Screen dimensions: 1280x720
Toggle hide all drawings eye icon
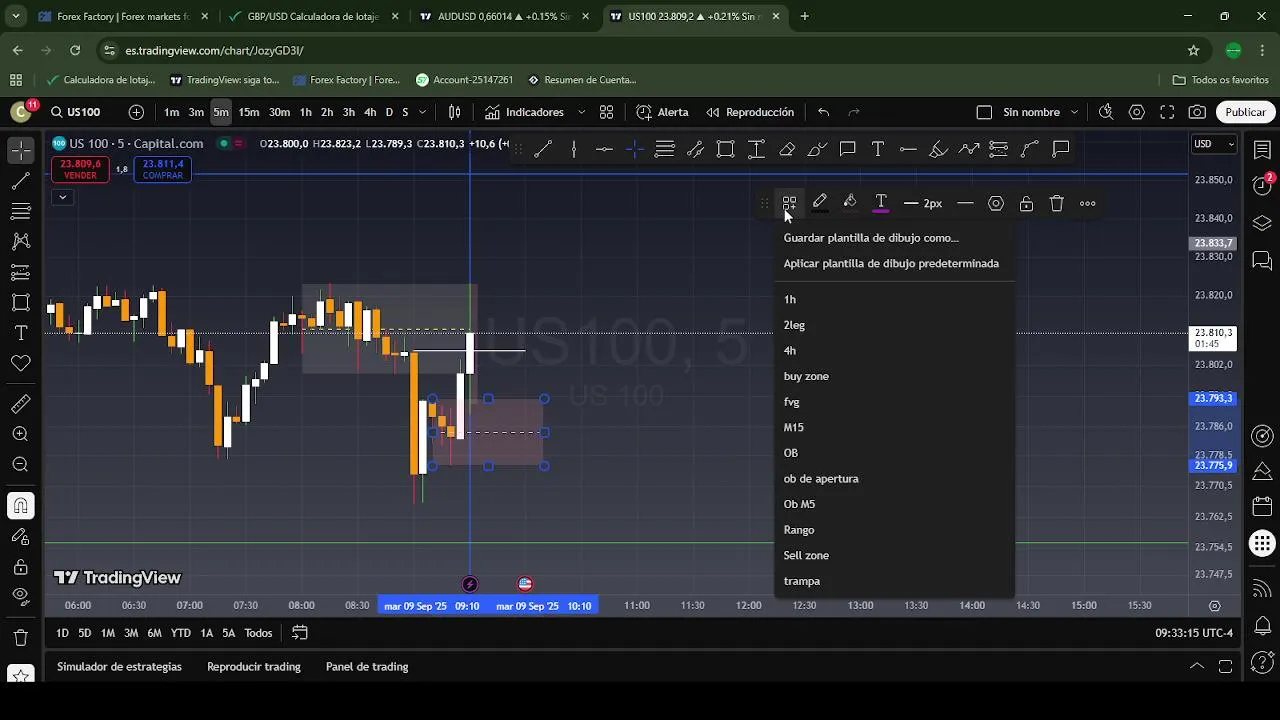pos(20,597)
